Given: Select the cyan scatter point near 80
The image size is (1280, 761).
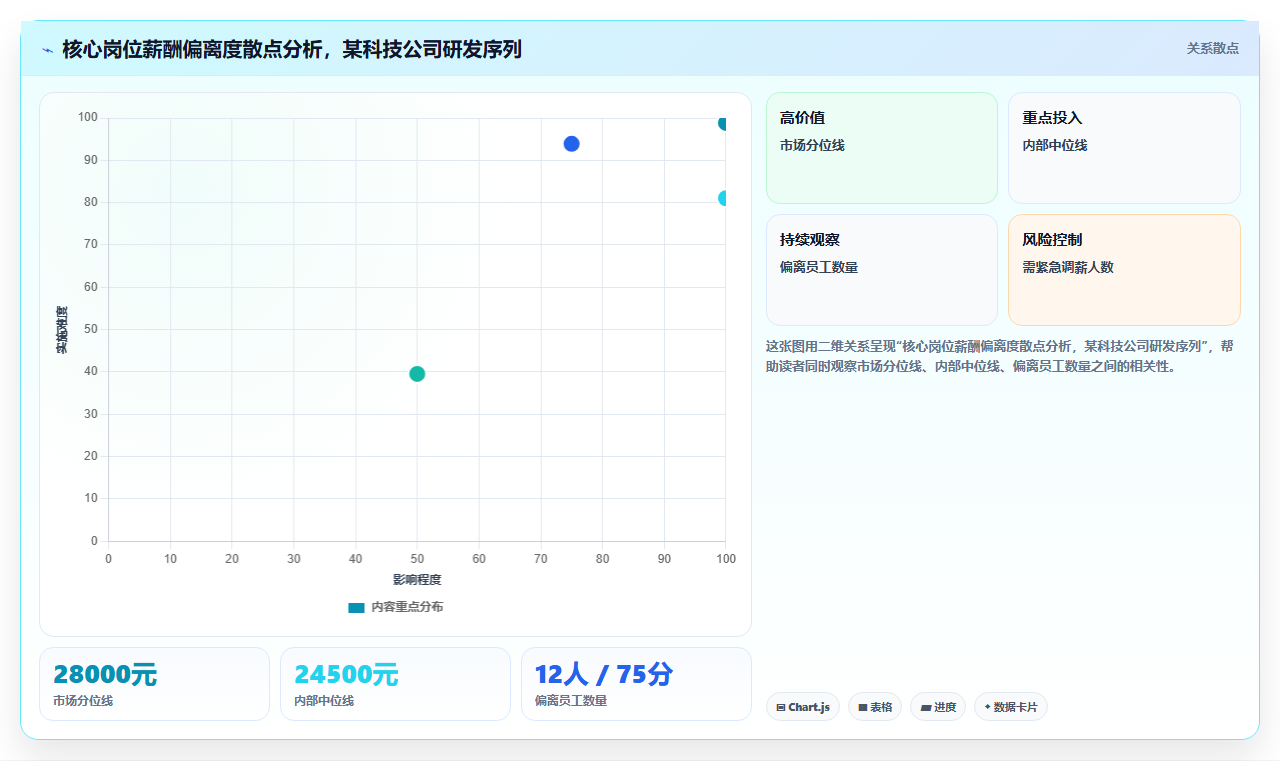Looking at the screenshot, I should tap(722, 198).
